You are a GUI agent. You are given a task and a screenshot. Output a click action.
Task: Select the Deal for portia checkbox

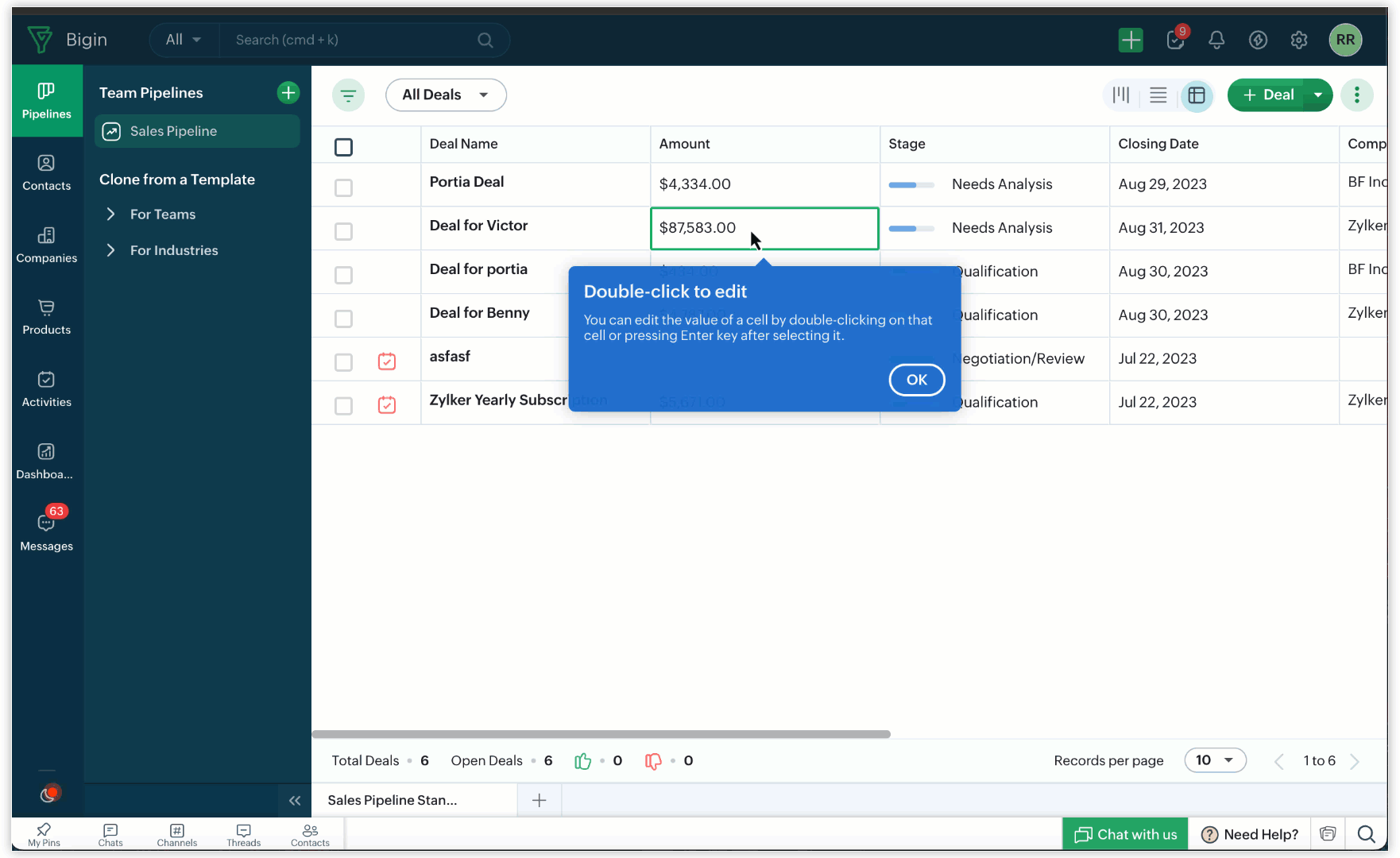pos(343,275)
